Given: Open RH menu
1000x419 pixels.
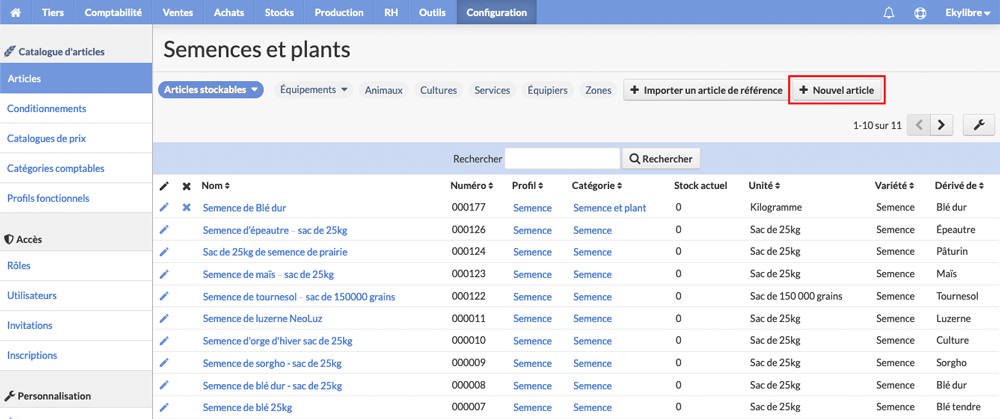Looking at the screenshot, I should (x=391, y=12).
